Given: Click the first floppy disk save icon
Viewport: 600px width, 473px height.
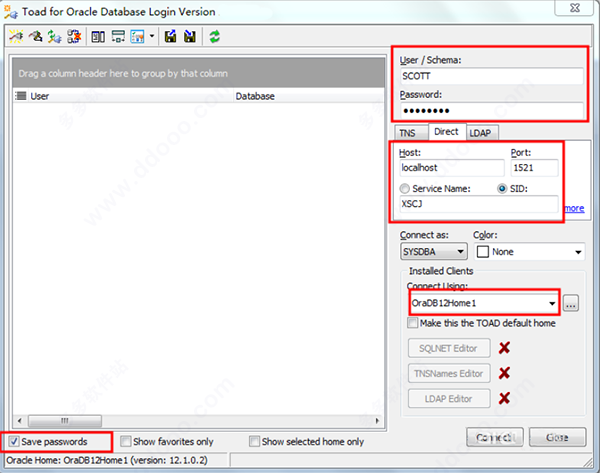Looking at the screenshot, I should point(171,36).
